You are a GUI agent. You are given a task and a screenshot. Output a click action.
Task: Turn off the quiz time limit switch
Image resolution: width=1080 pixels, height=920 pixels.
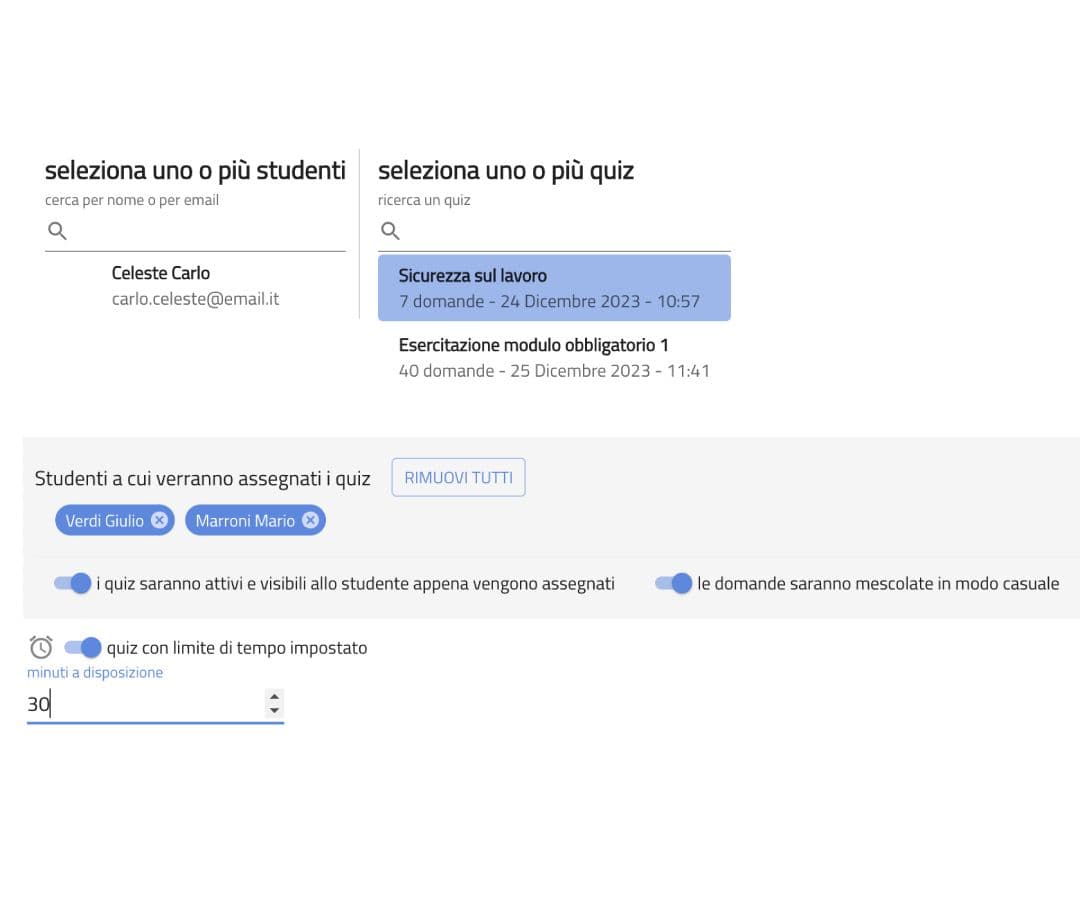click(83, 647)
